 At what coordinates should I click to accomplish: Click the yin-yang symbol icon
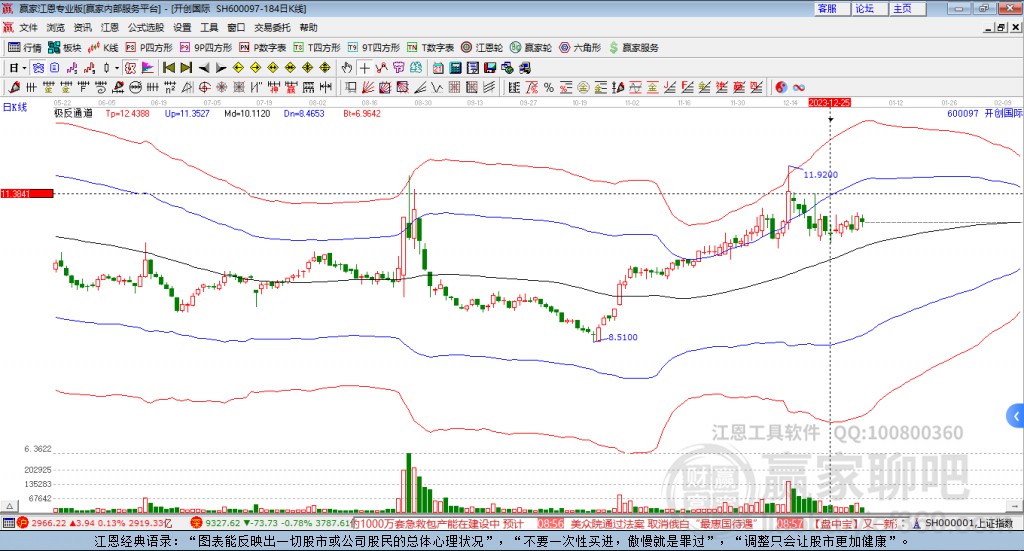coord(781,87)
